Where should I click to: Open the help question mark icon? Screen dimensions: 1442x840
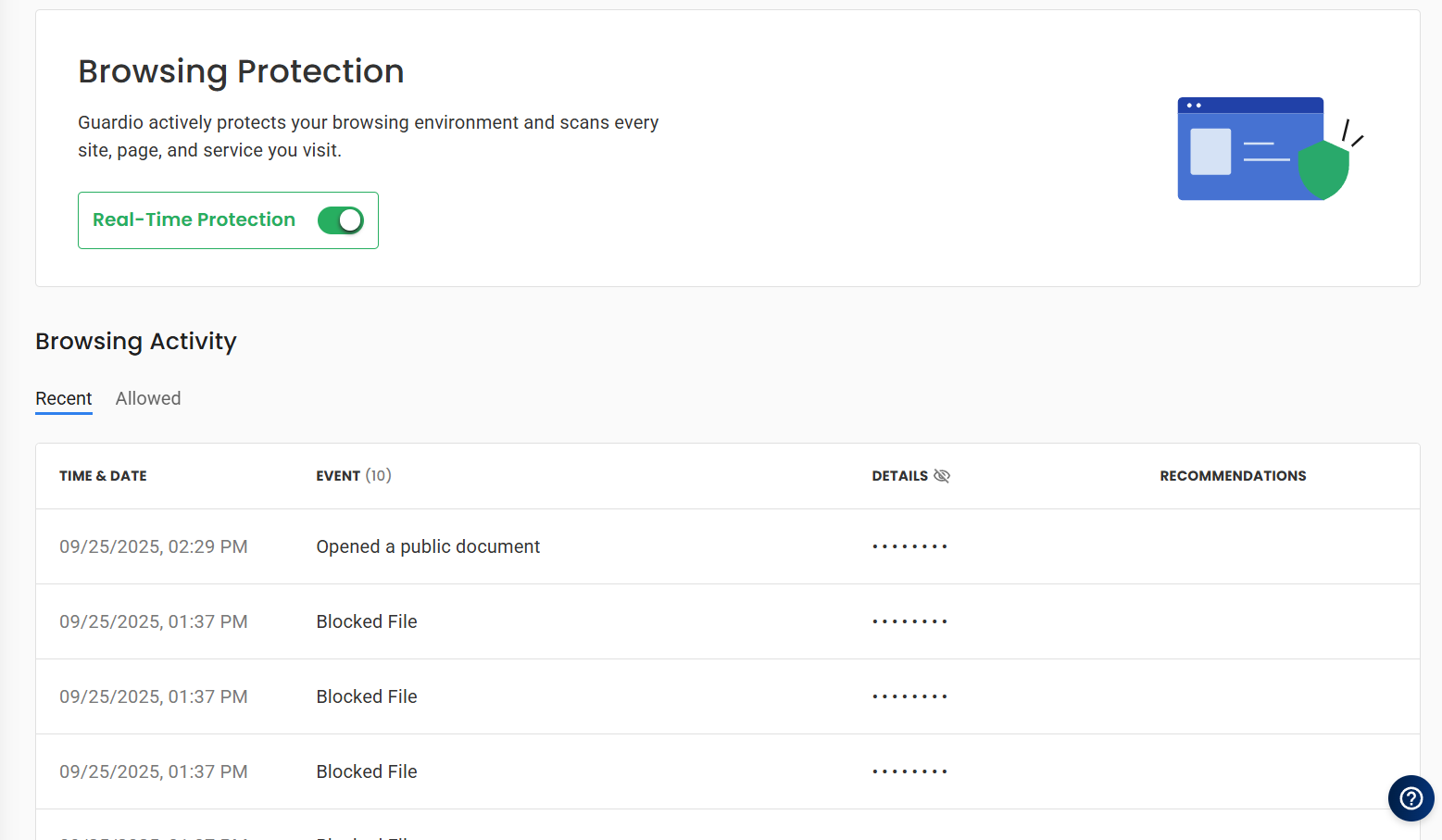pos(1411,798)
